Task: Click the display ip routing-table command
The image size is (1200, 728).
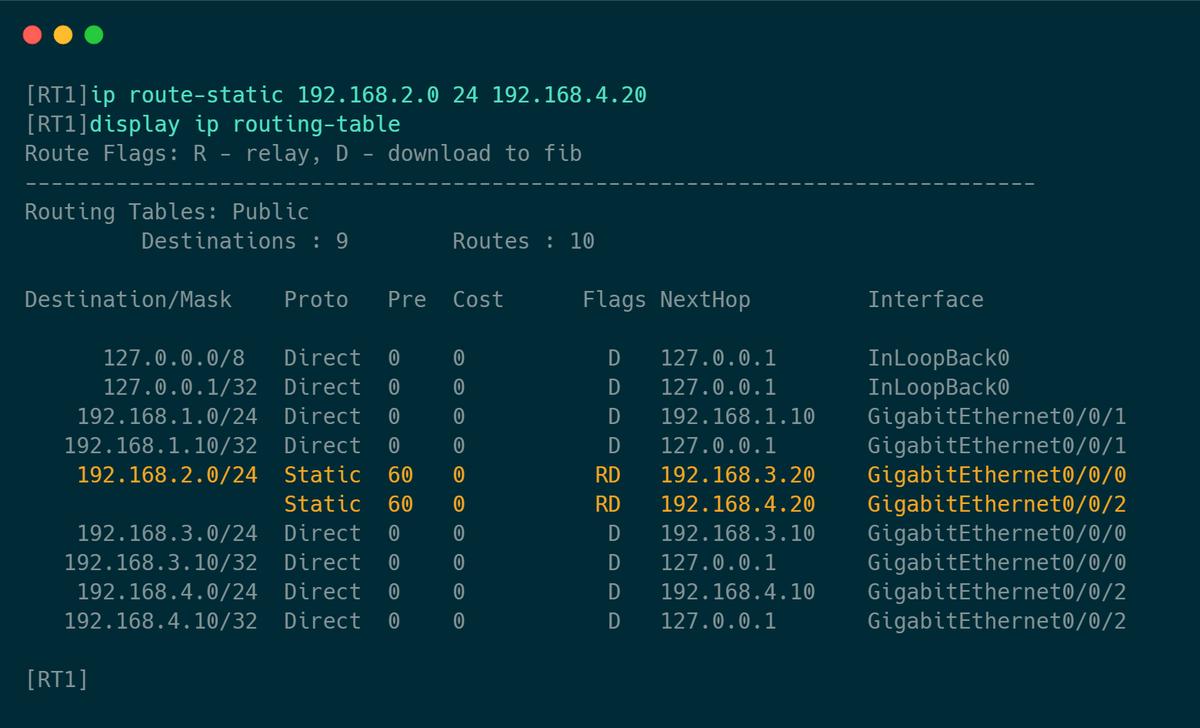Action: click(245, 125)
